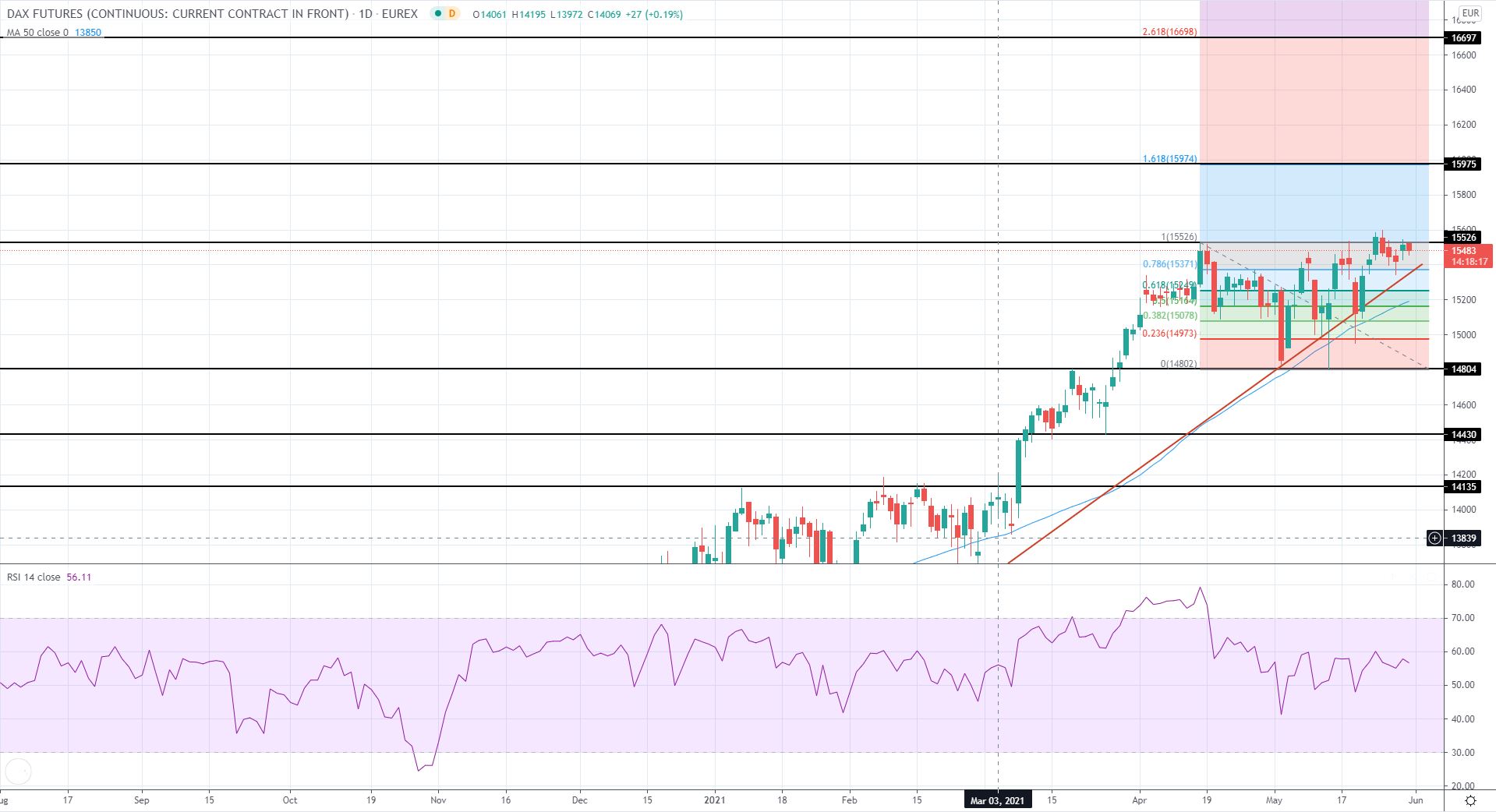Select the MA 50 close indicator legend
This screenshot has height=812, width=1496.
point(37,33)
